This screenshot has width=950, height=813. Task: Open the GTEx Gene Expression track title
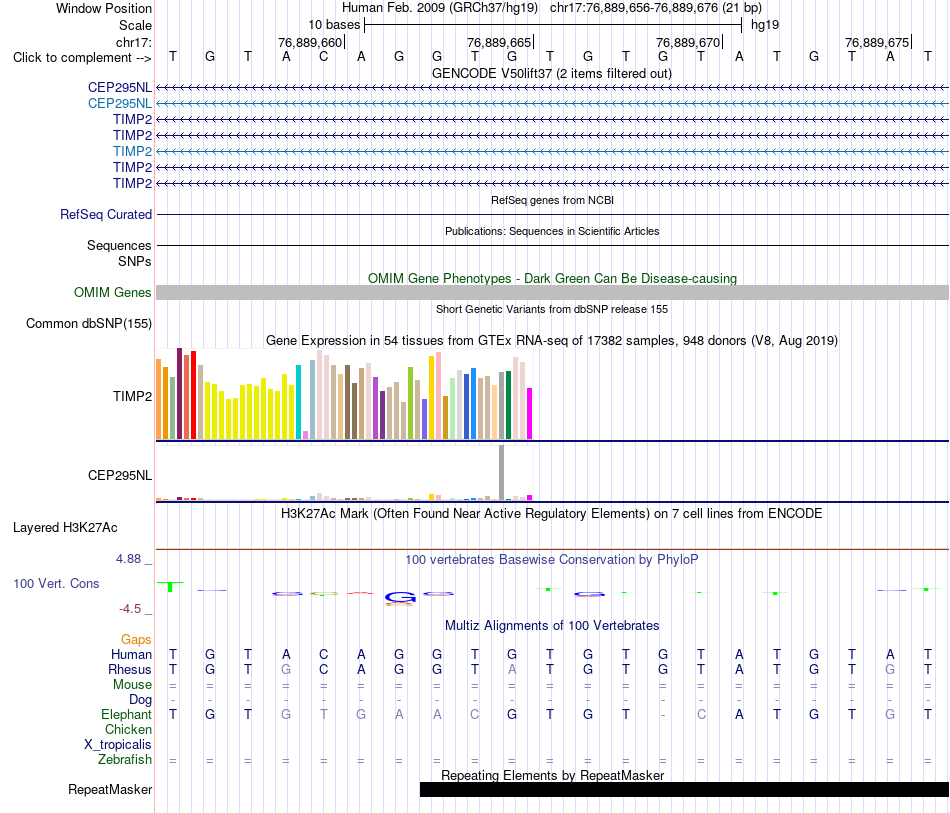pos(552,340)
